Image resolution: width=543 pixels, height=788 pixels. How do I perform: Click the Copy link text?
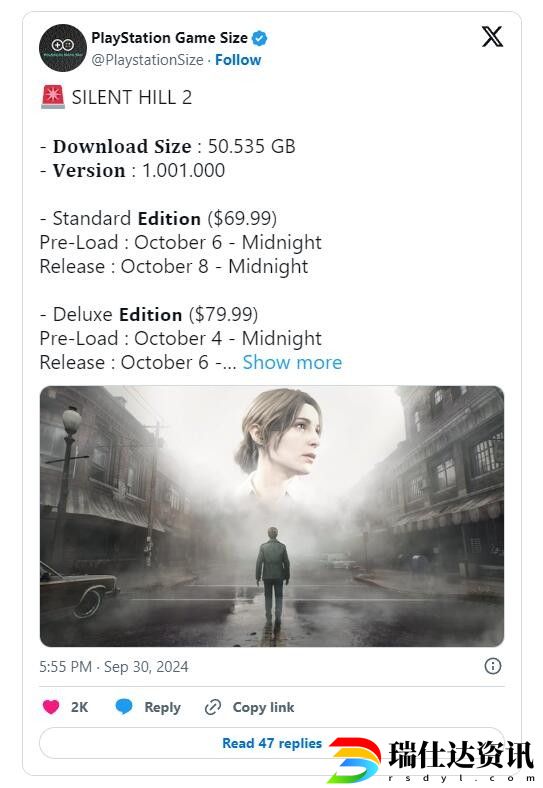pos(263,707)
